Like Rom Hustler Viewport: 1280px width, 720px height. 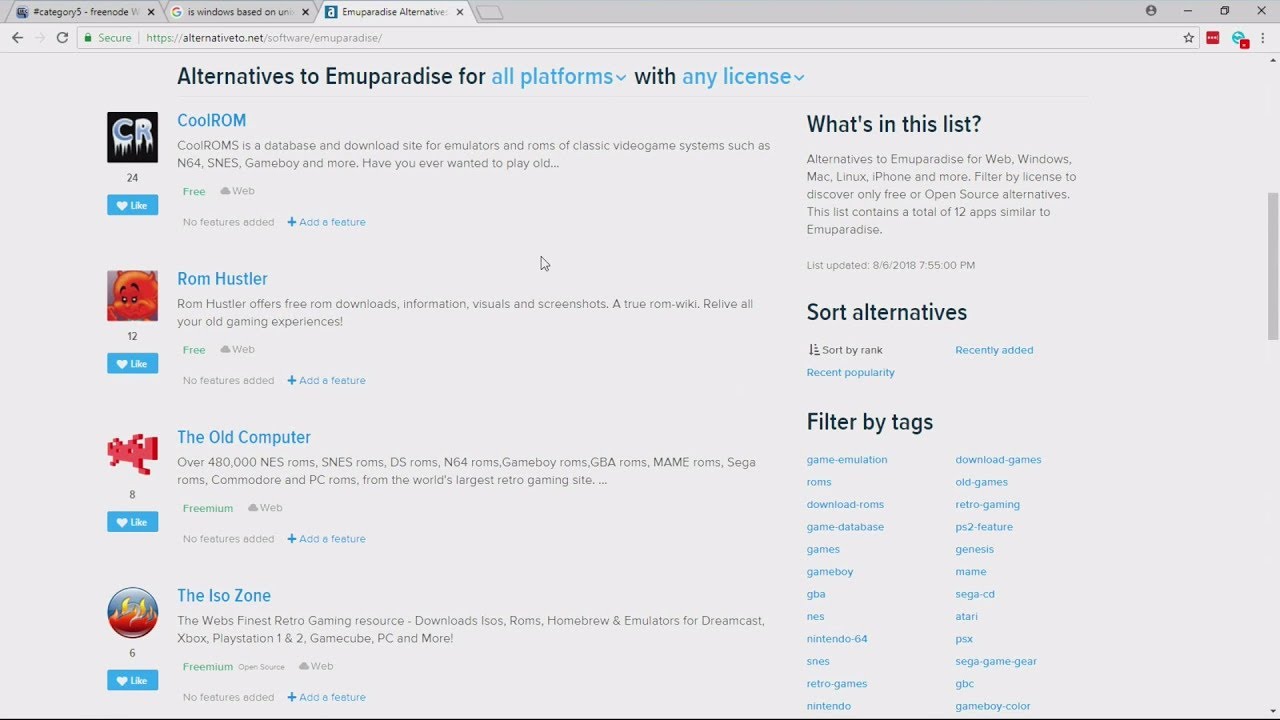coord(132,364)
